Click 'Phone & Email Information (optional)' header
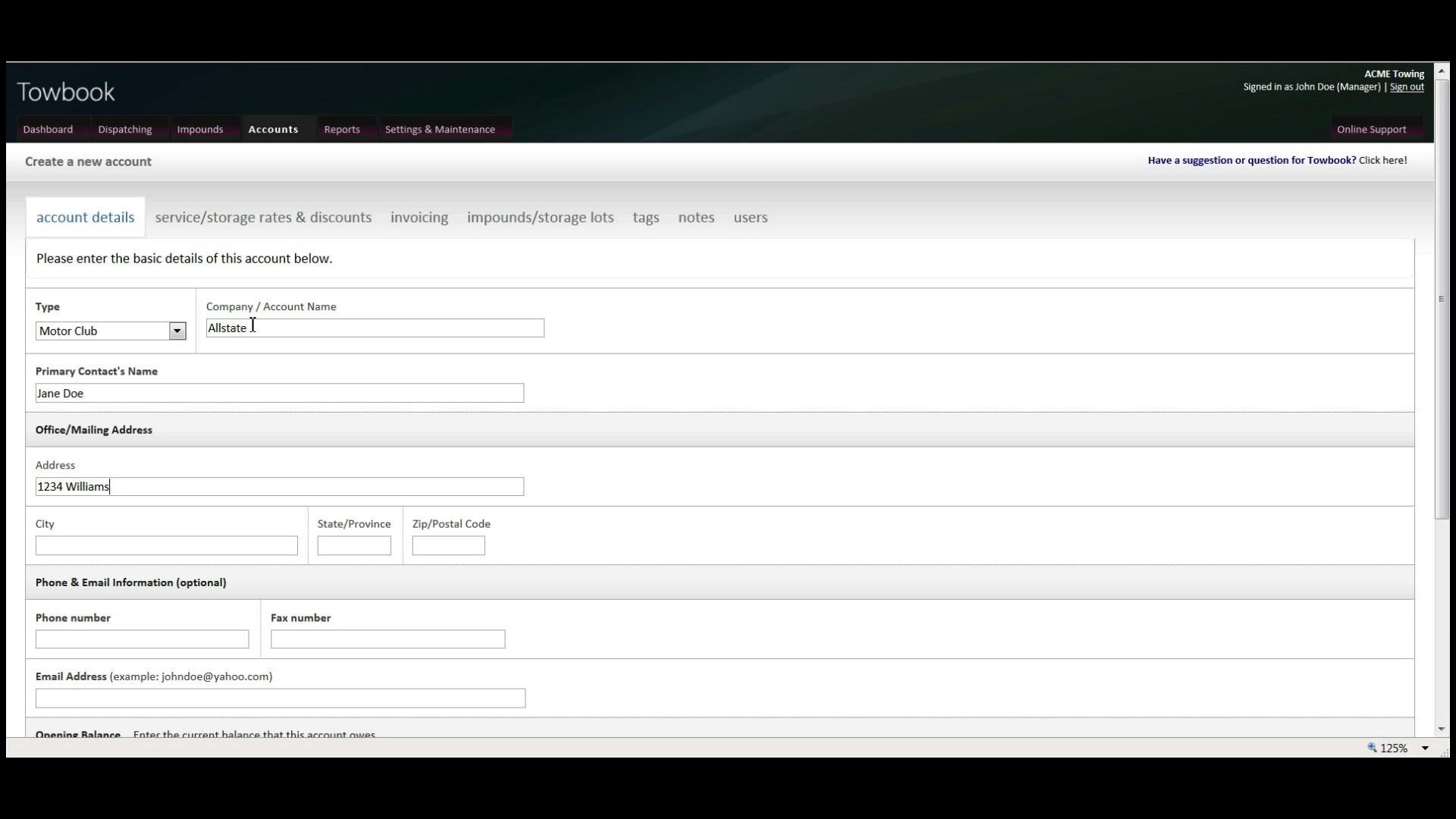Viewport: 1456px width, 819px height. [x=130, y=582]
